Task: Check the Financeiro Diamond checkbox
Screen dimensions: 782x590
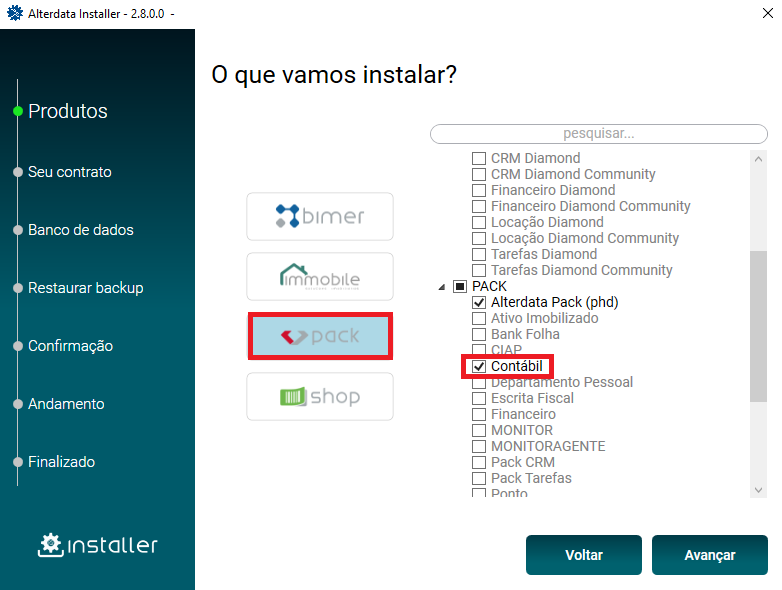Action: (479, 191)
